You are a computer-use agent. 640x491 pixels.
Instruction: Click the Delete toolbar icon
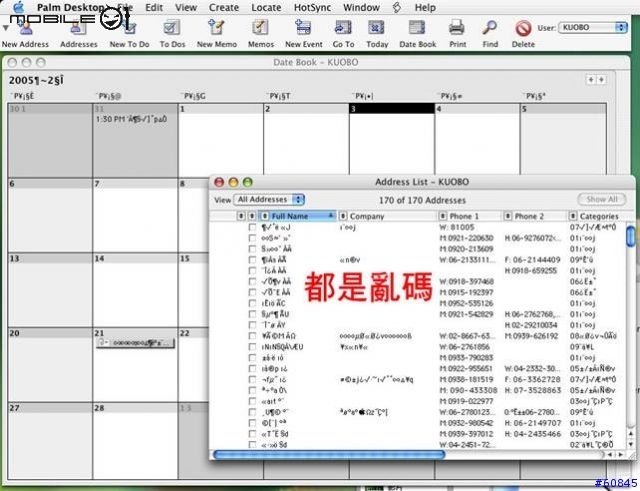523,28
